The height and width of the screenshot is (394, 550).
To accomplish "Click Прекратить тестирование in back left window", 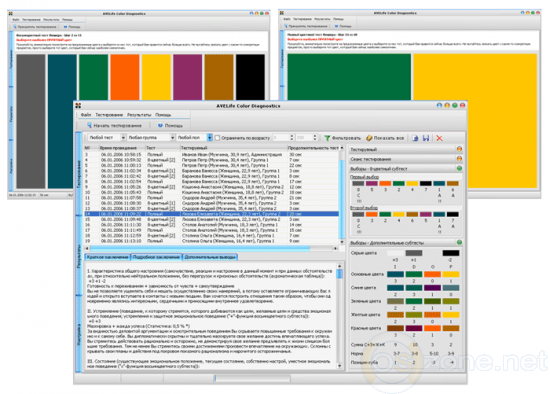I will point(35,27).
